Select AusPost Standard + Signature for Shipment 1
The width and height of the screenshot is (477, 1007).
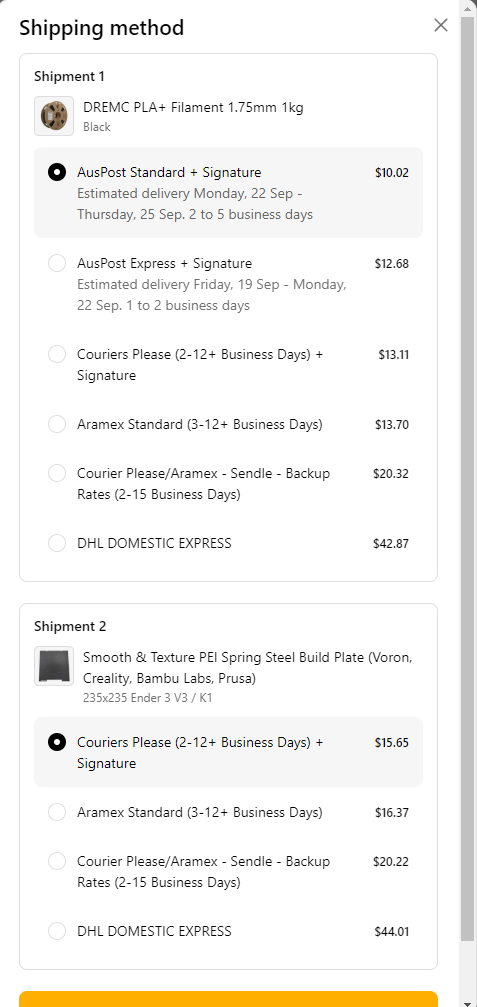229,193
